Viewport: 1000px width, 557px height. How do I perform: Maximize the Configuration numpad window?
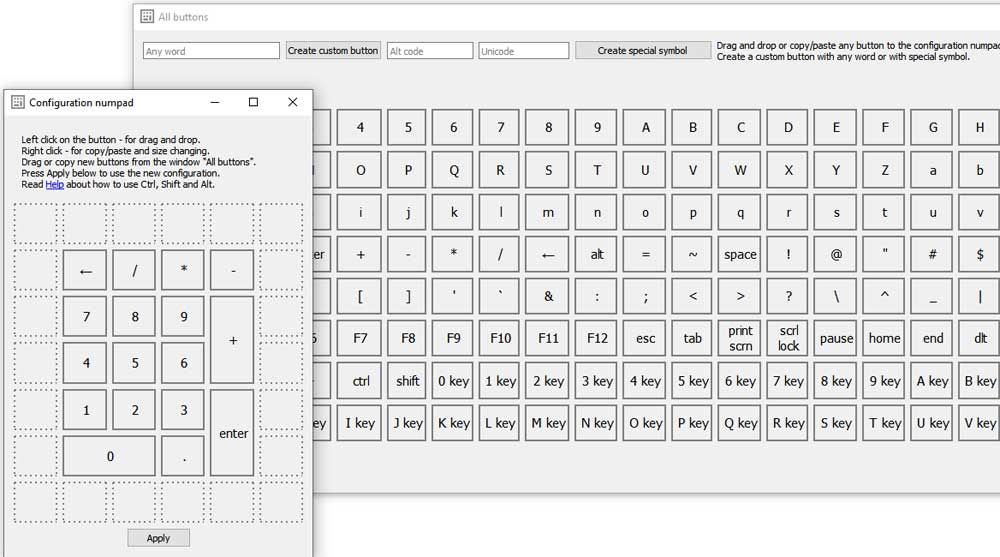click(253, 102)
